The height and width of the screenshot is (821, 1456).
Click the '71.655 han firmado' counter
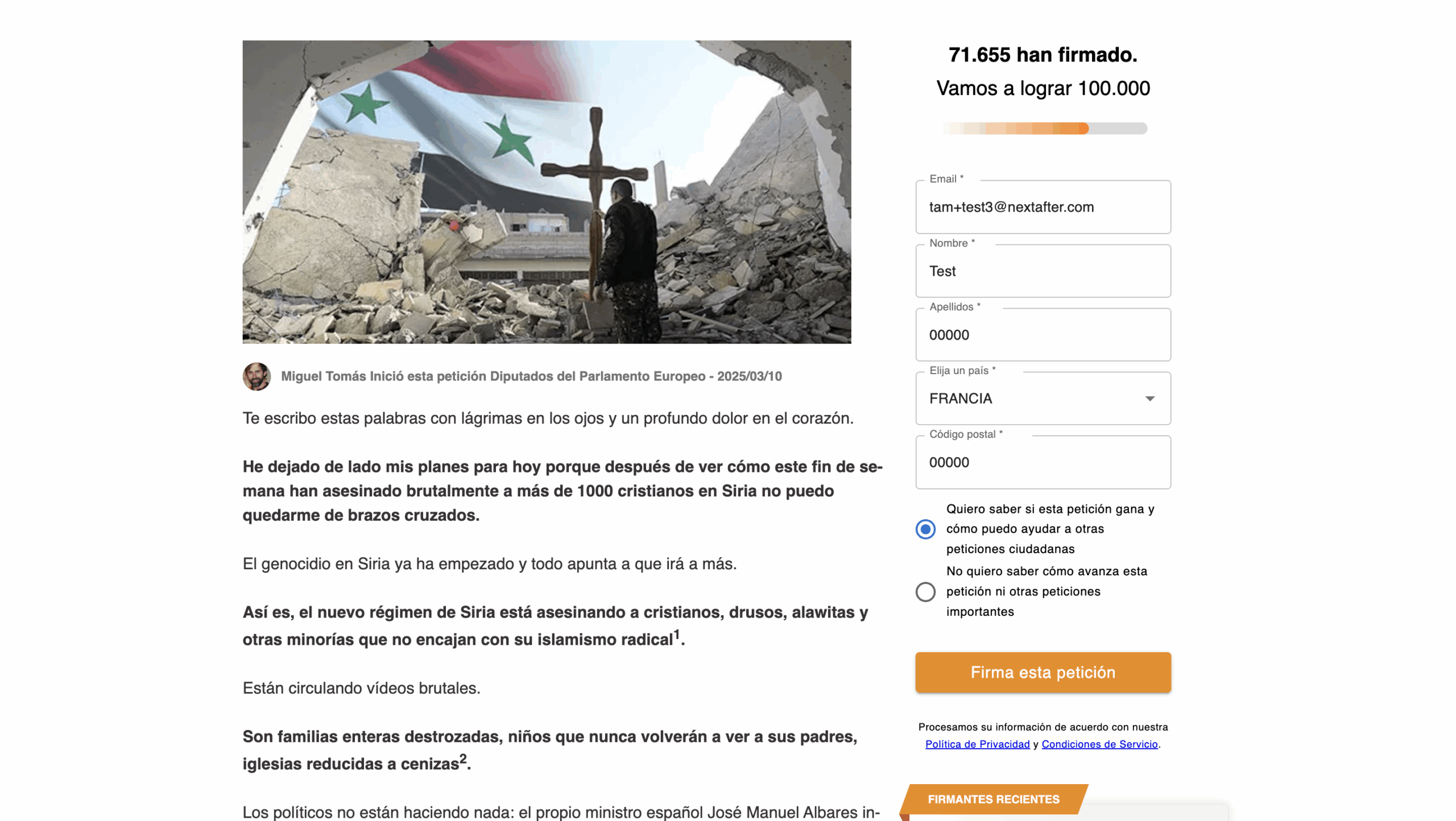pyautogui.click(x=1043, y=55)
